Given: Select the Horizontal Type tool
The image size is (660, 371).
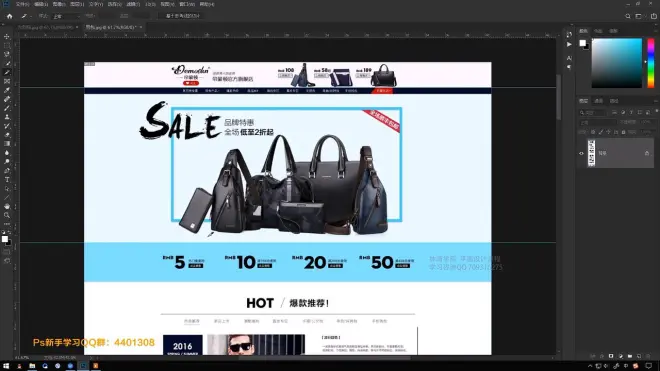Looking at the screenshot, I should coord(7,180).
